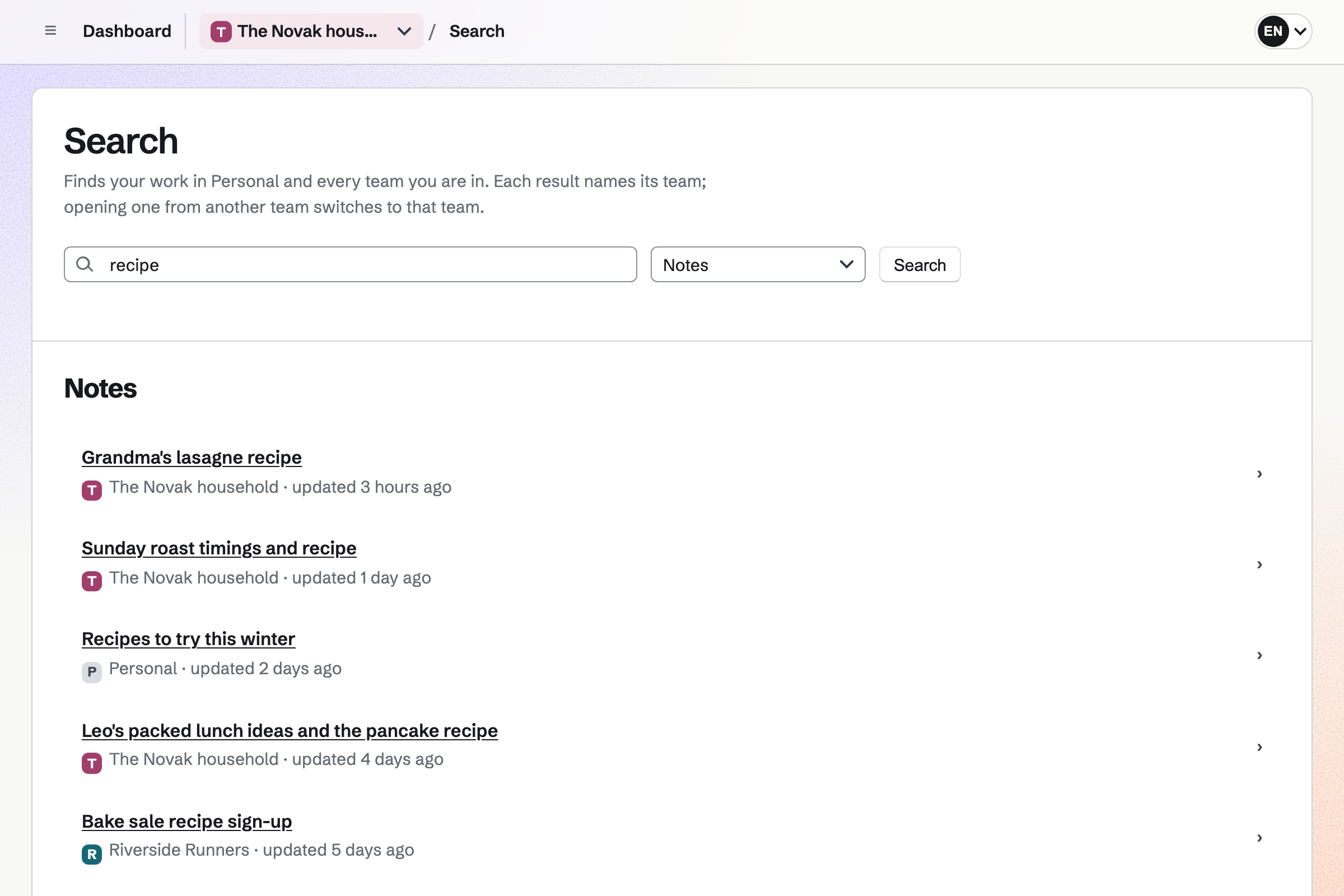Go to Dashboard
Image resolution: width=1344 pixels, height=896 pixels.
pyautogui.click(x=127, y=31)
